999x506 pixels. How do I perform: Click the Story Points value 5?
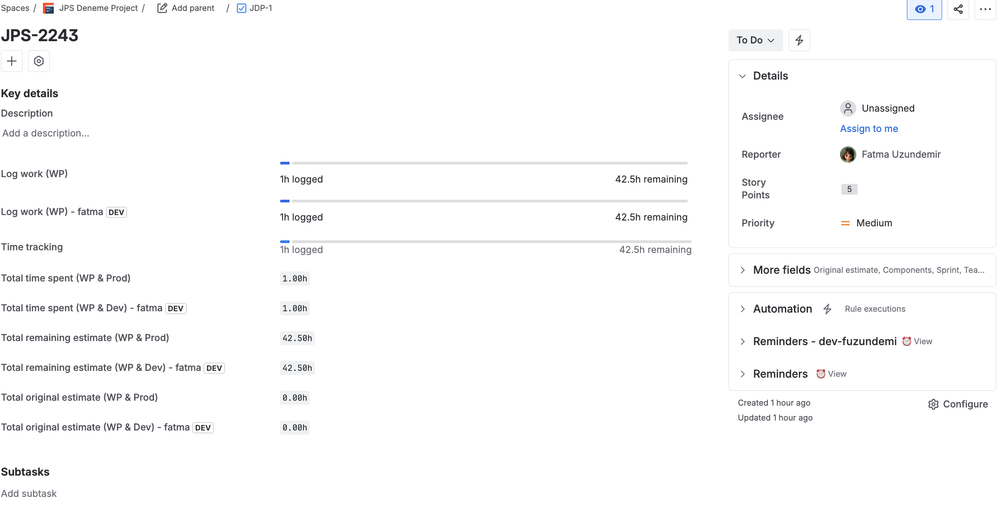tap(849, 189)
